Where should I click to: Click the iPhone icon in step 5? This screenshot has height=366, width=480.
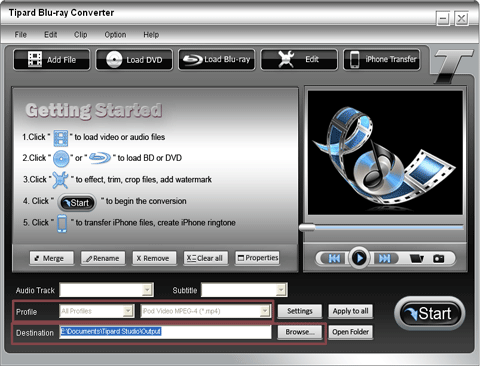[62, 223]
